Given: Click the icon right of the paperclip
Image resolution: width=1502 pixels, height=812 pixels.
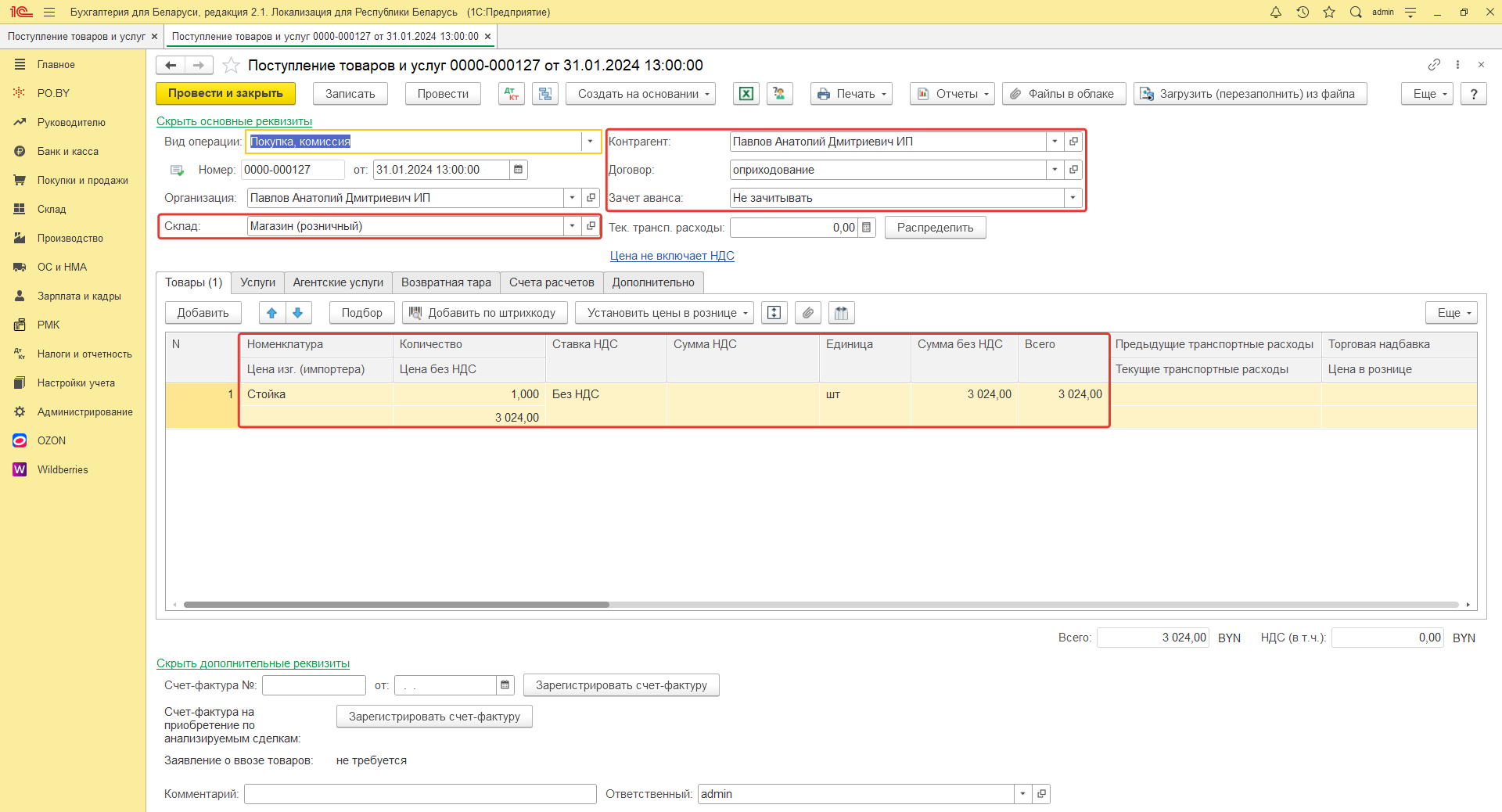Looking at the screenshot, I should point(842,313).
